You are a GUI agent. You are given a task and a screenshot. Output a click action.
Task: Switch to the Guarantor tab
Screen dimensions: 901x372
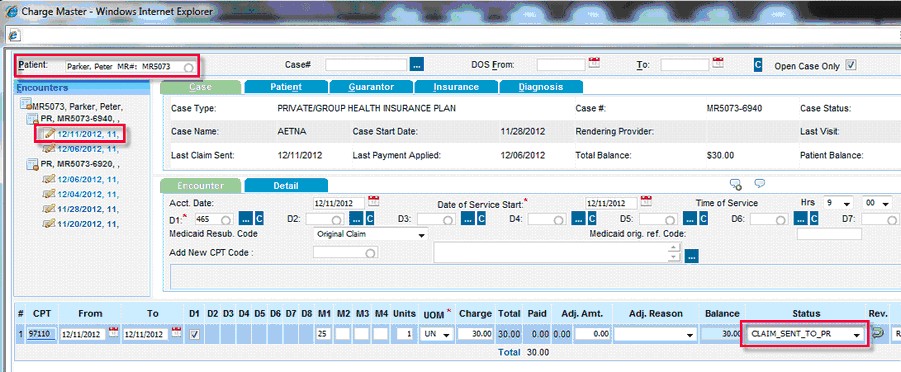tap(371, 87)
